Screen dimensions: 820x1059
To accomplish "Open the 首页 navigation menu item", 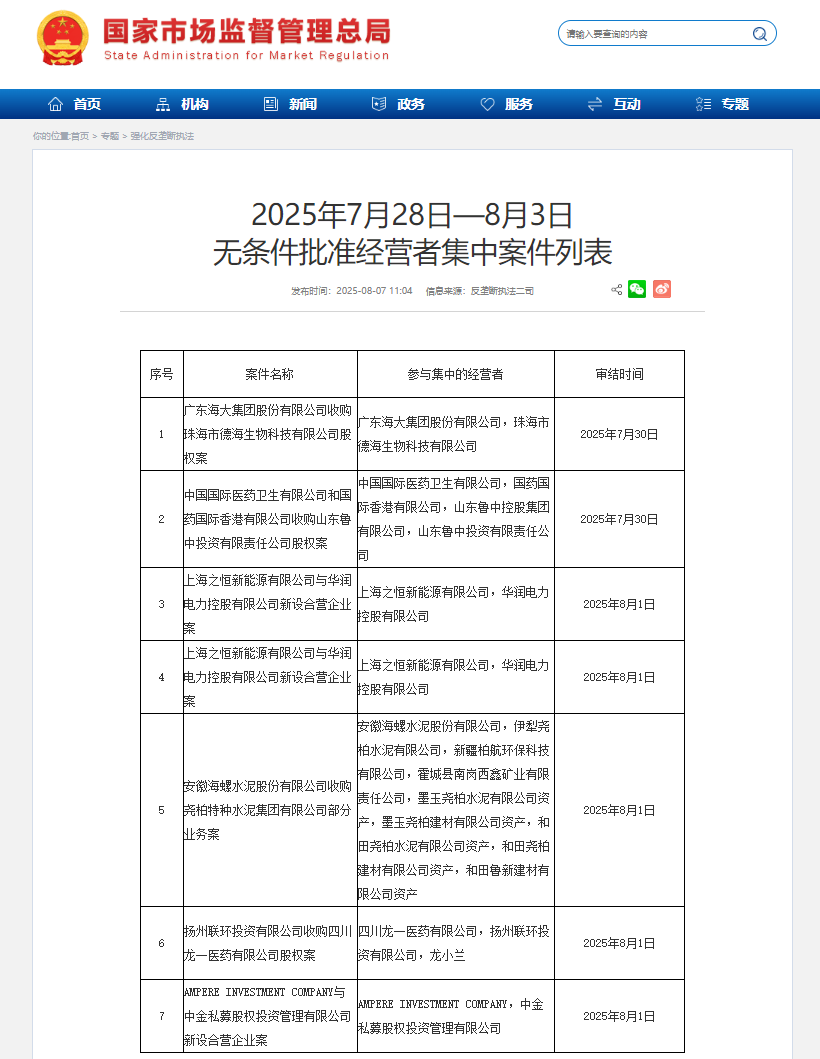I will 87,104.
